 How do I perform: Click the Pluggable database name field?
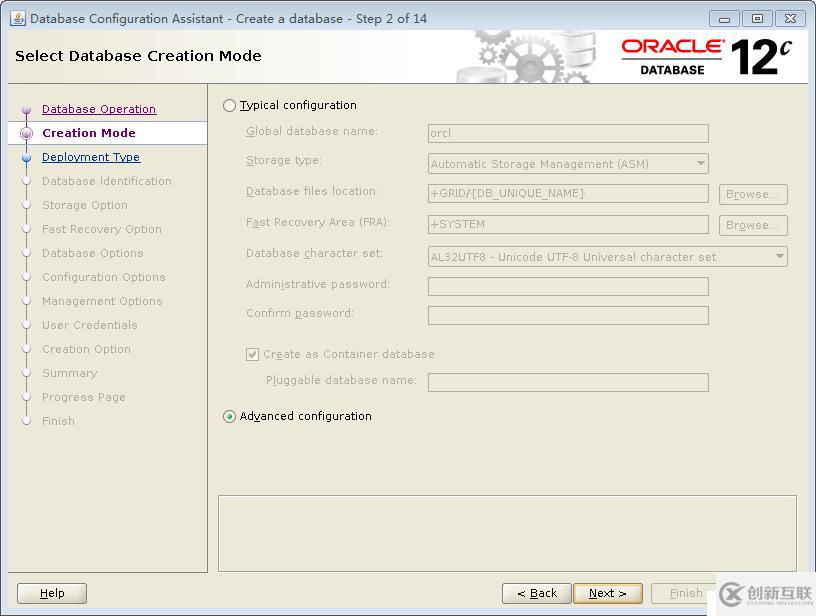568,382
